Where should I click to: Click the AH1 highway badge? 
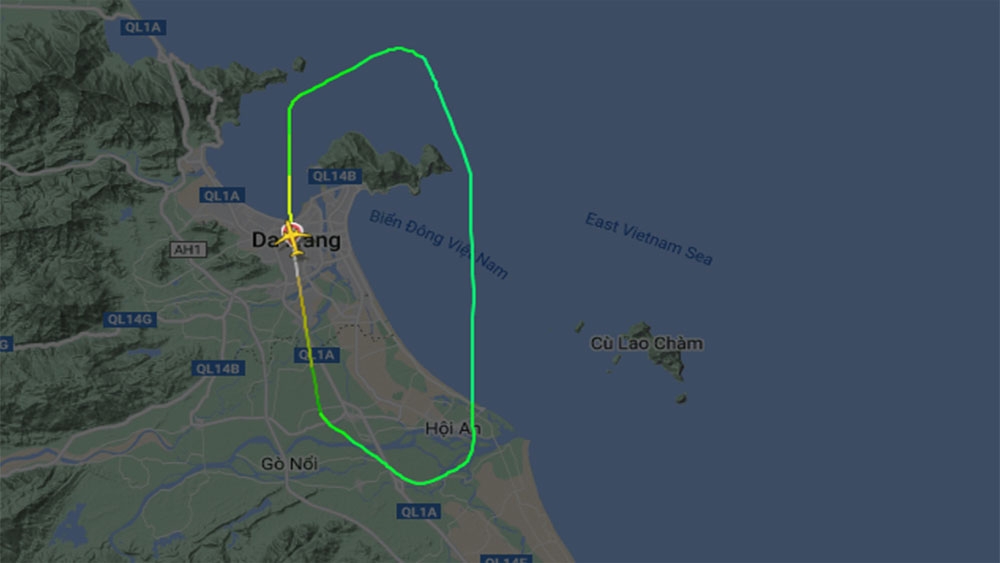[188, 249]
